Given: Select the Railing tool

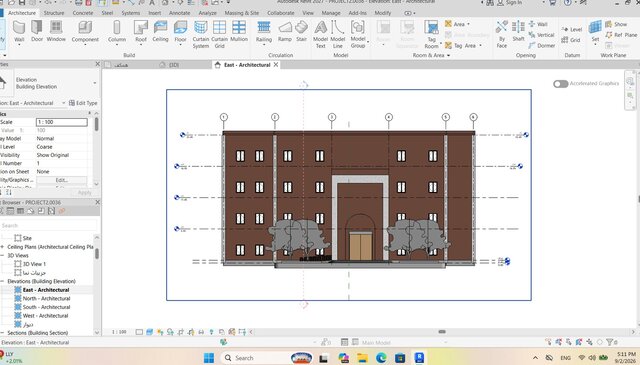Looking at the screenshot, I should pos(264,32).
